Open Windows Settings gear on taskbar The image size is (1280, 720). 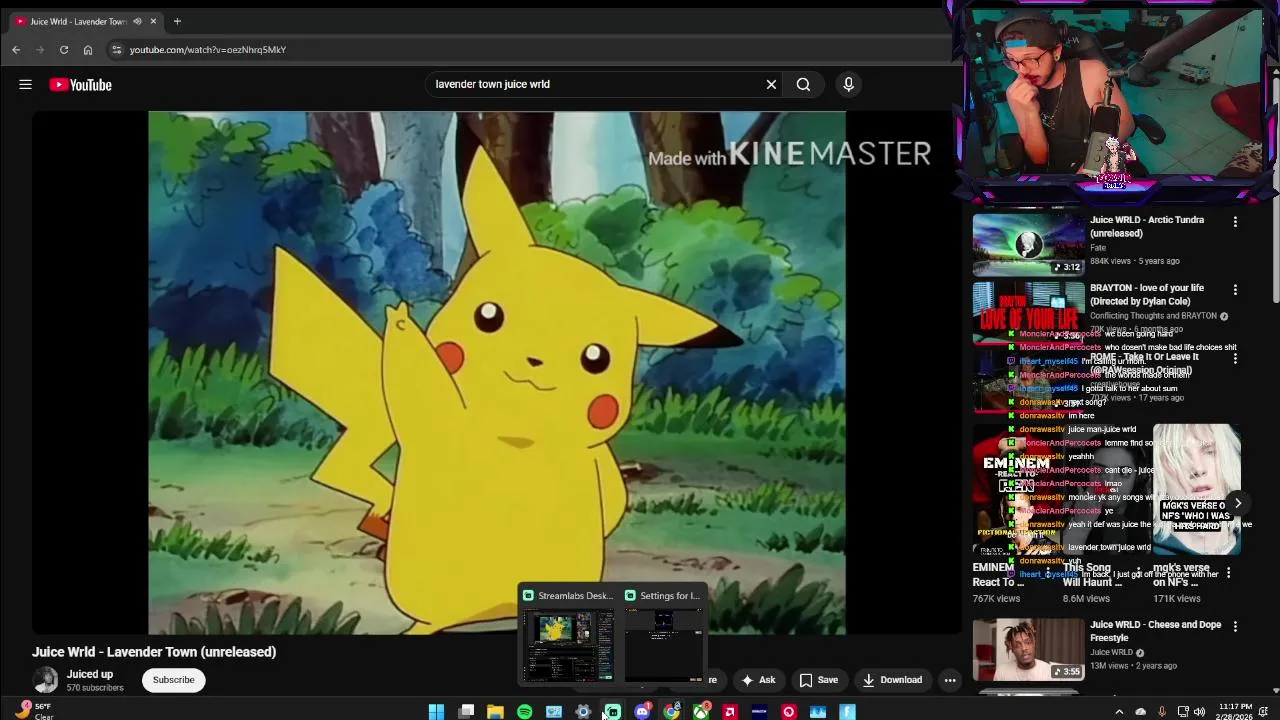click(x=583, y=712)
